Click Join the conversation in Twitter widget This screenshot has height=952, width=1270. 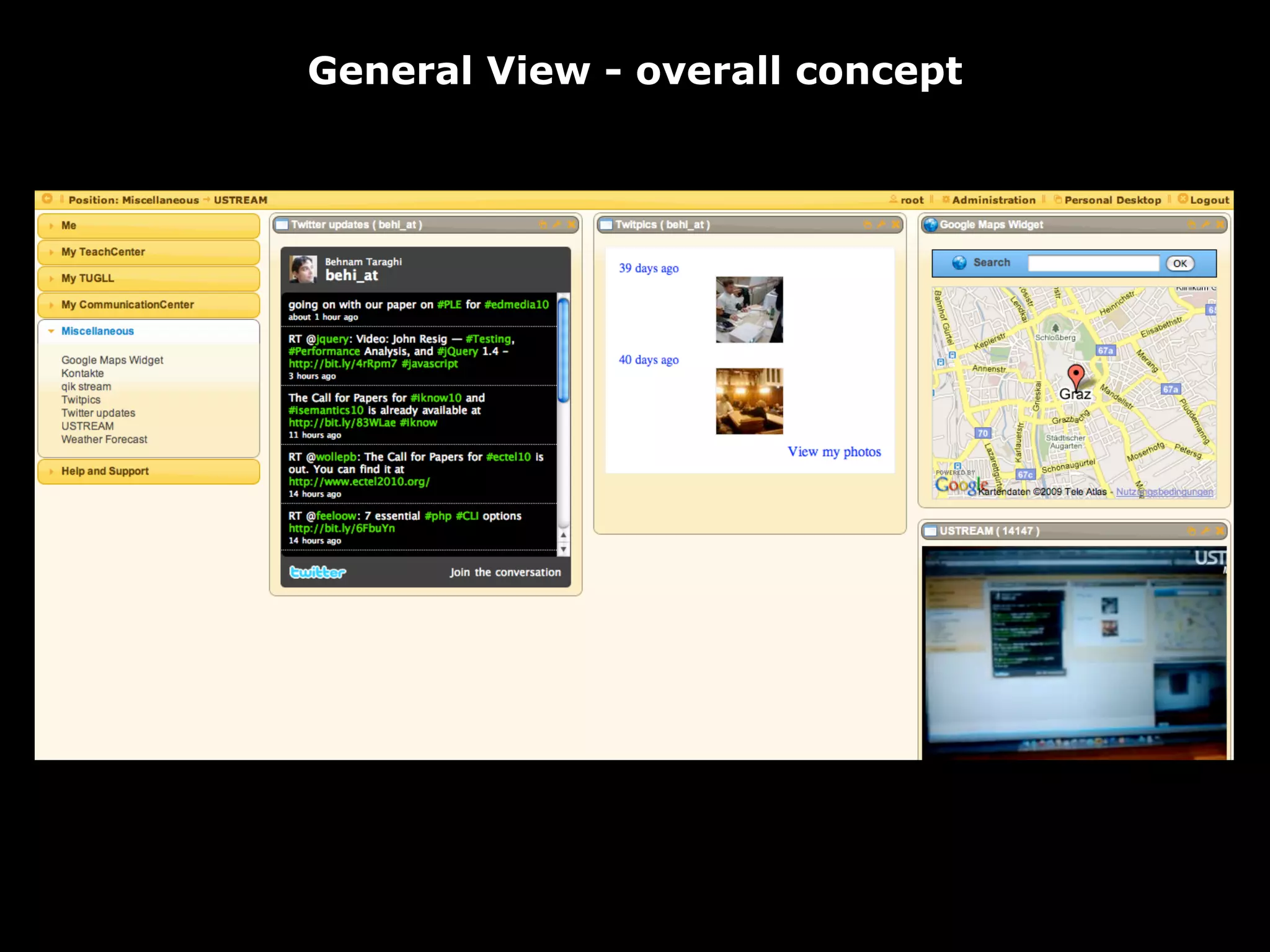(505, 573)
